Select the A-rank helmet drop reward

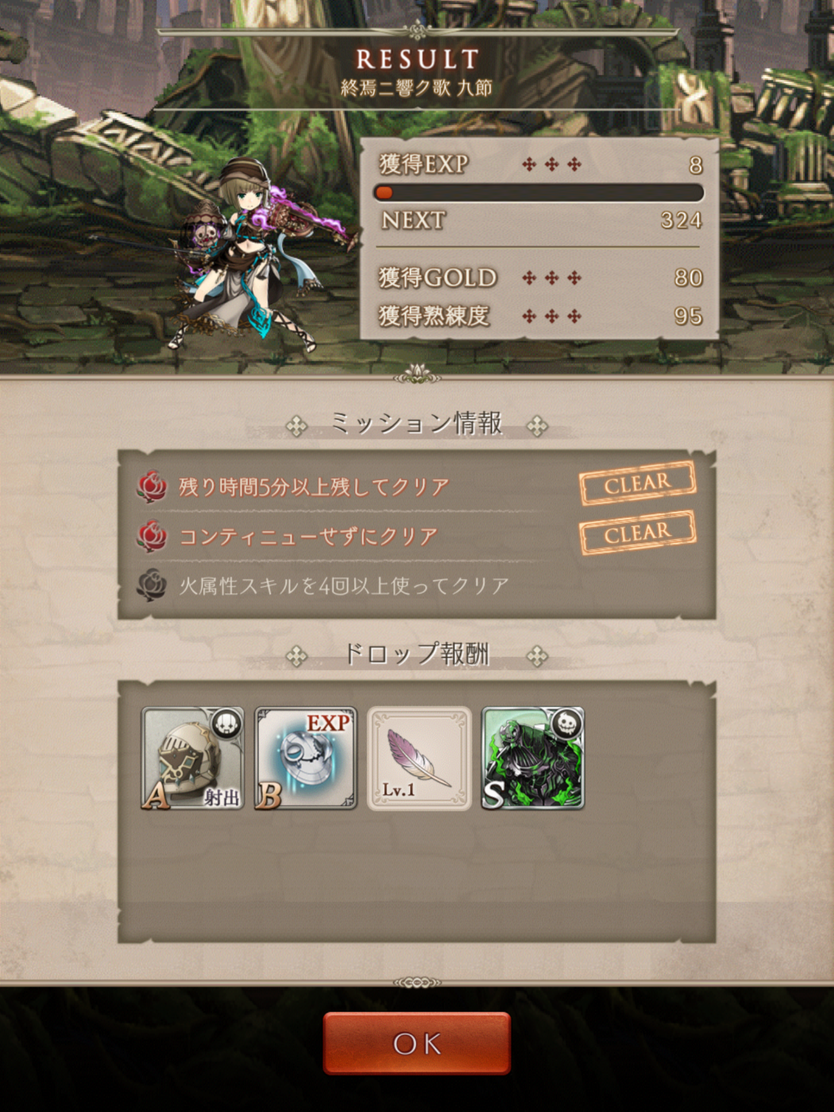pos(193,758)
